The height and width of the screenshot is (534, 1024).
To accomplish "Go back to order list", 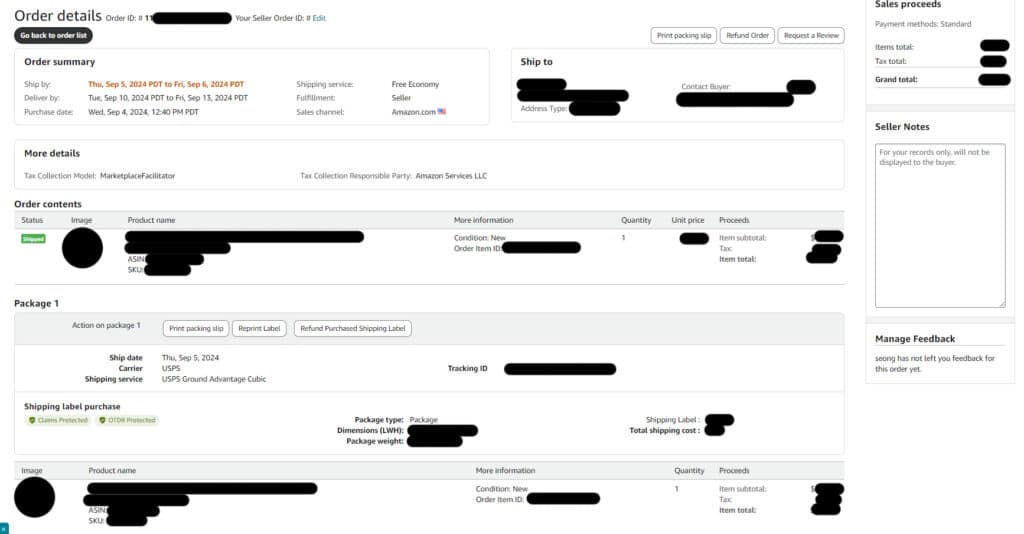I will point(54,35).
